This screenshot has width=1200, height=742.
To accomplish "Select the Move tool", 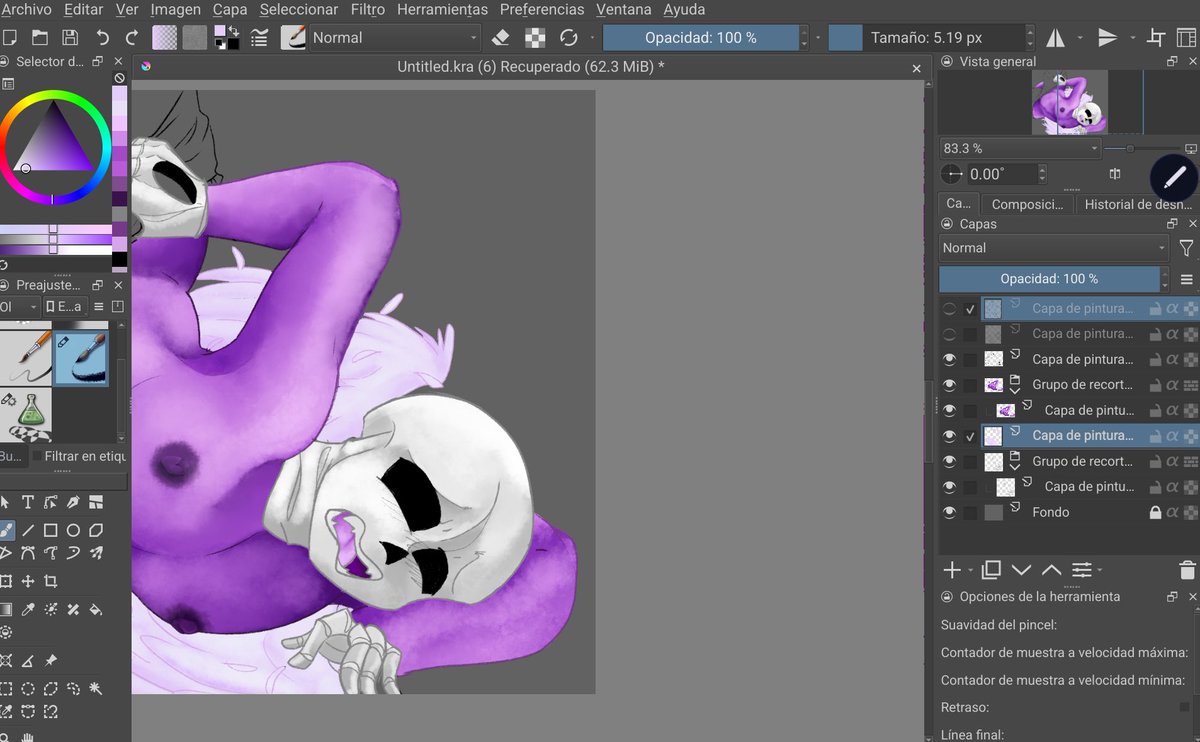I will tap(28, 581).
